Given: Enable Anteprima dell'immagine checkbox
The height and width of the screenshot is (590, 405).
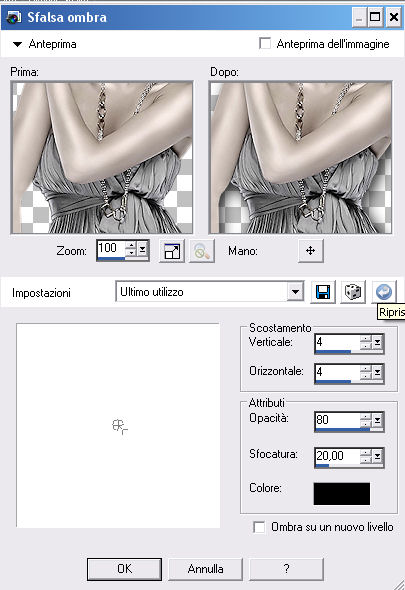Looking at the screenshot, I should 265,43.
